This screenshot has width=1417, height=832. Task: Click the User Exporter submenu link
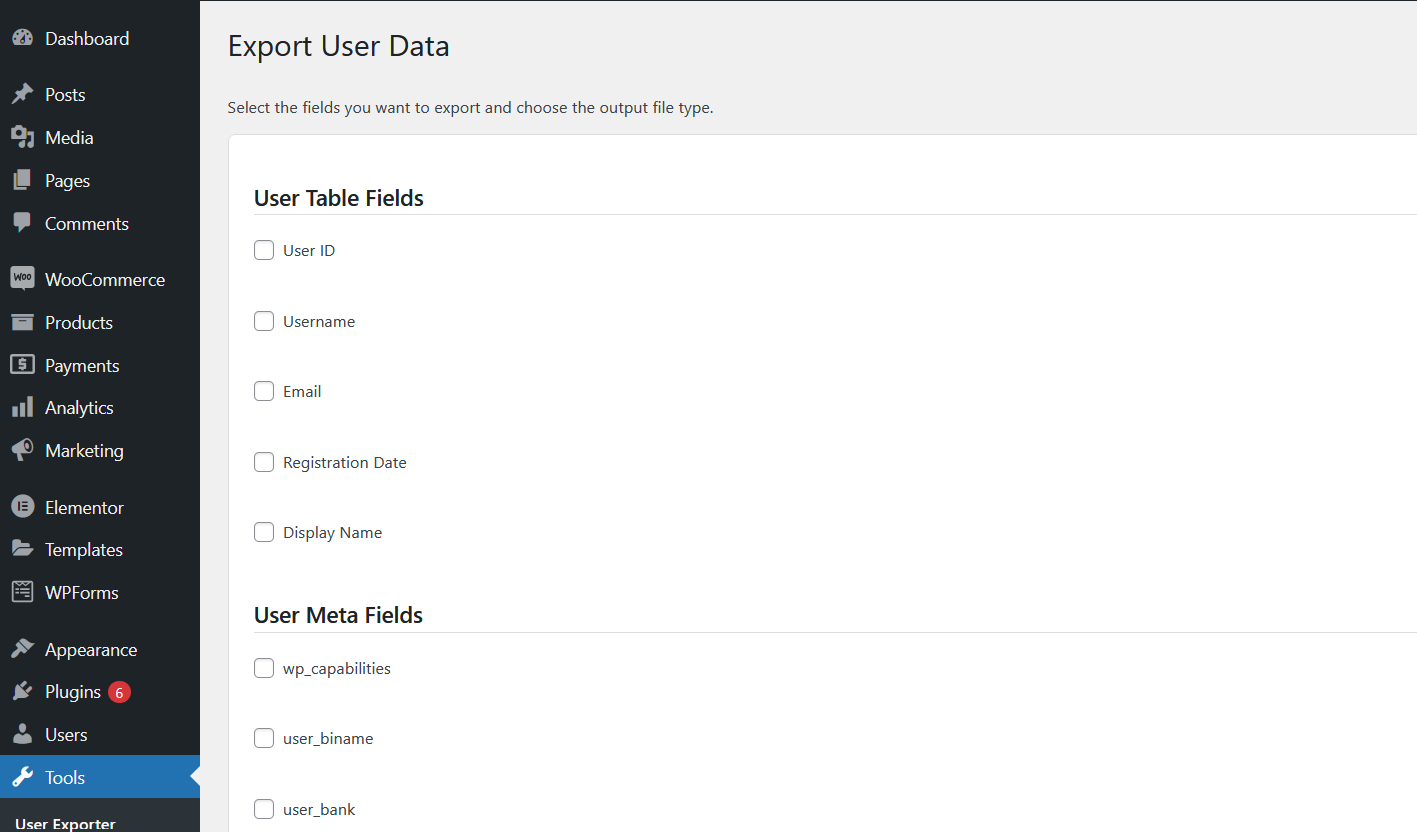click(65, 824)
